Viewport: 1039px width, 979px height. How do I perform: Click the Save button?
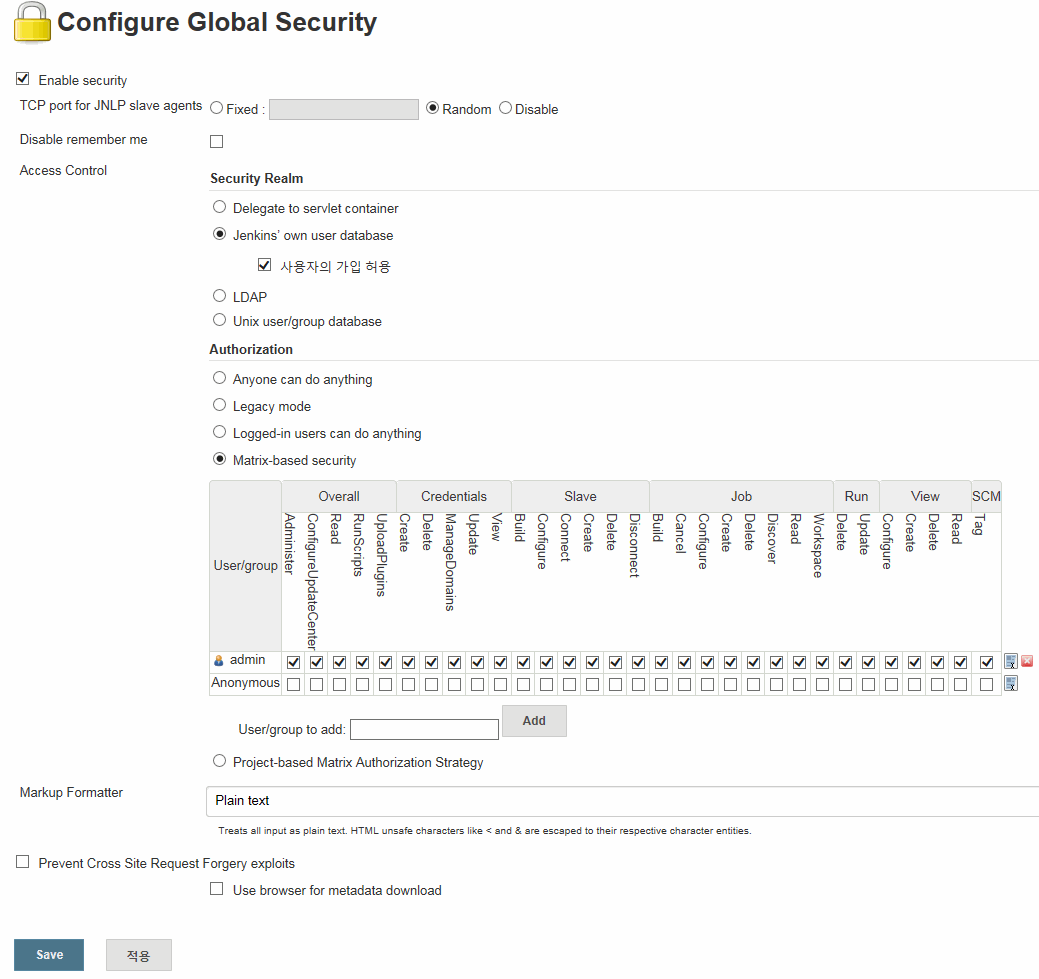pos(49,954)
